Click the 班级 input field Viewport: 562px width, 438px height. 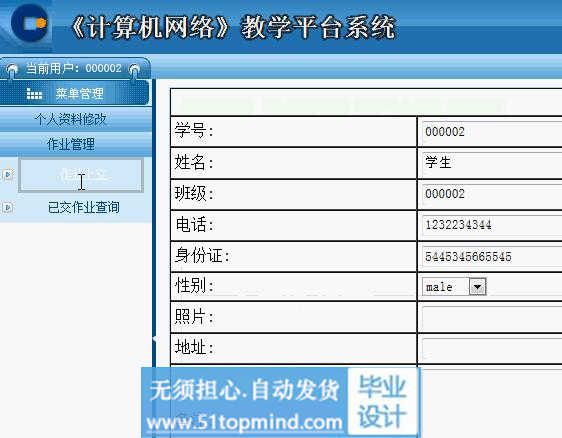pos(492,194)
